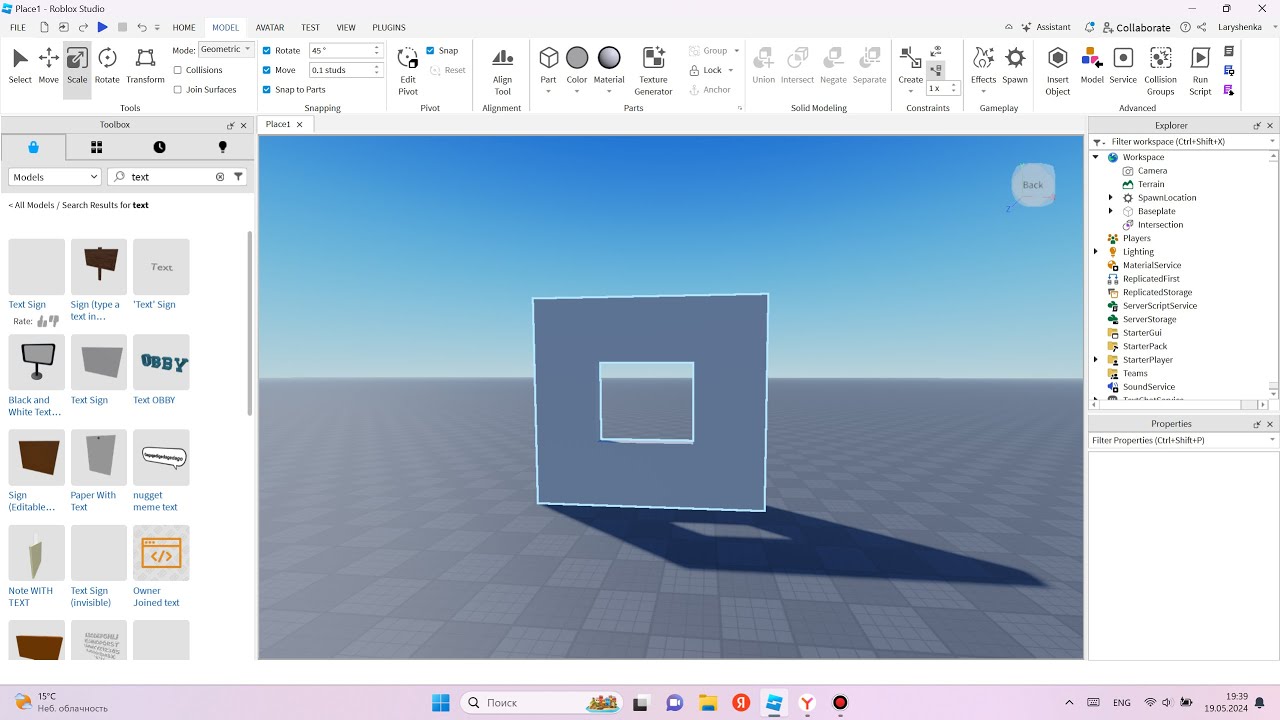Select the Text OBBY model thumbnail
This screenshot has width=1280, height=720.
(161, 363)
